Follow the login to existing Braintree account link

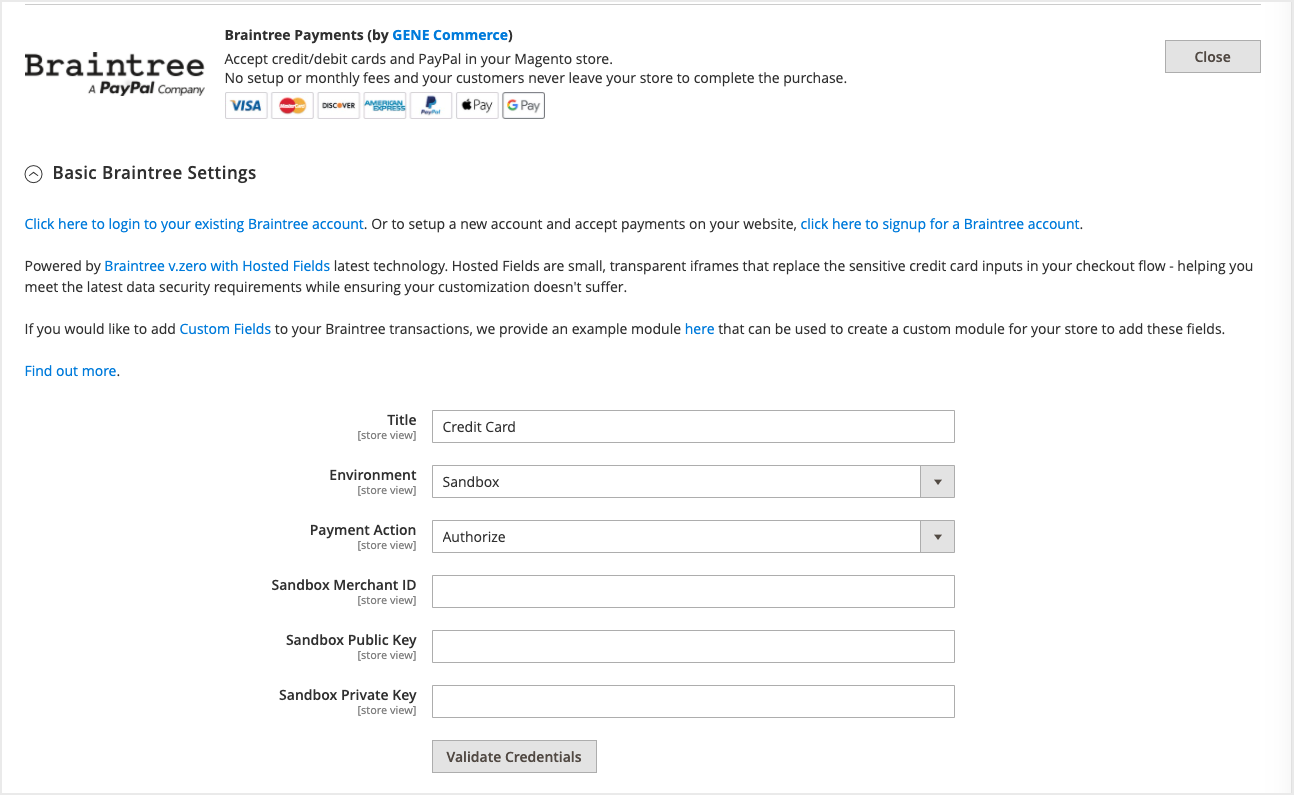coord(194,224)
